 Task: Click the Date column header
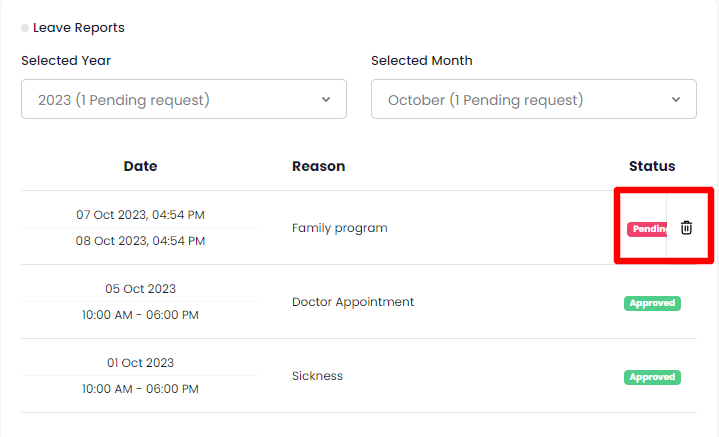point(140,166)
